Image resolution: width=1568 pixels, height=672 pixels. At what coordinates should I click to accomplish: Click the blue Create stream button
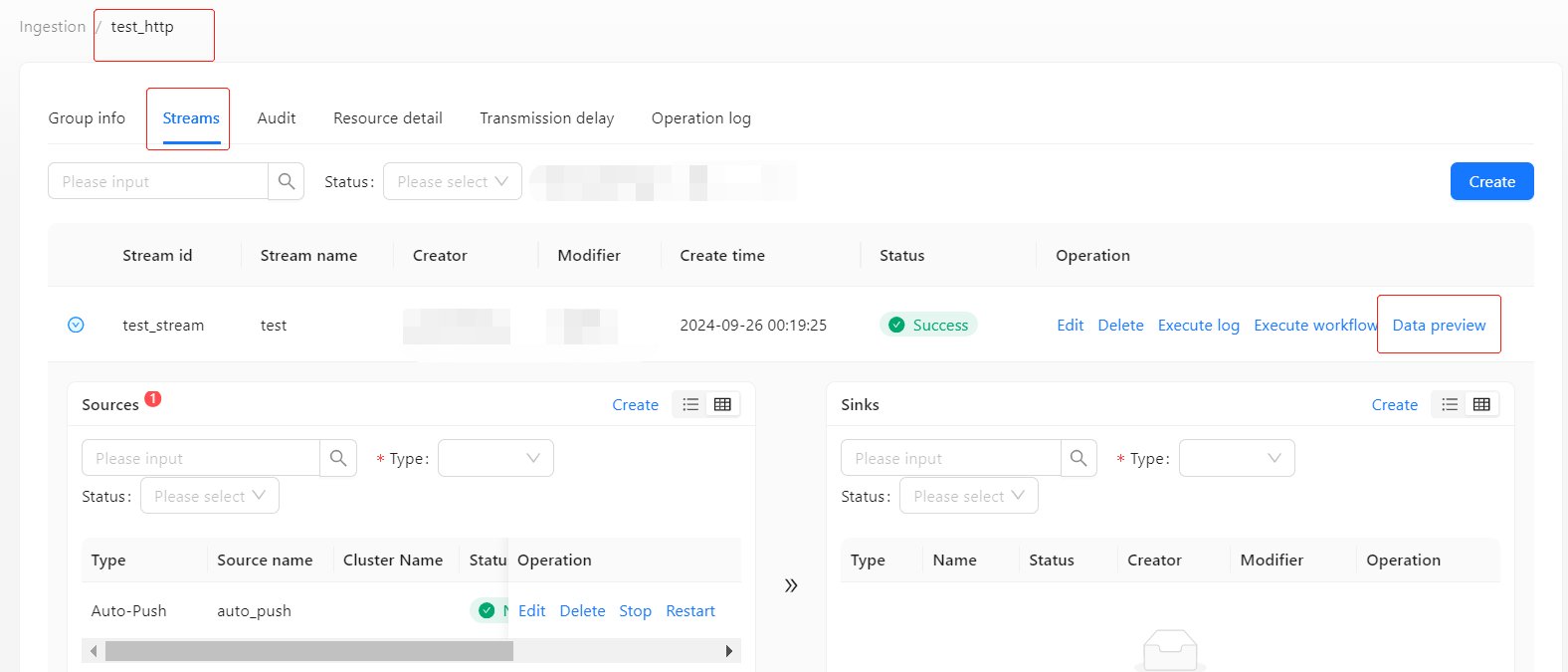(x=1491, y=181)
